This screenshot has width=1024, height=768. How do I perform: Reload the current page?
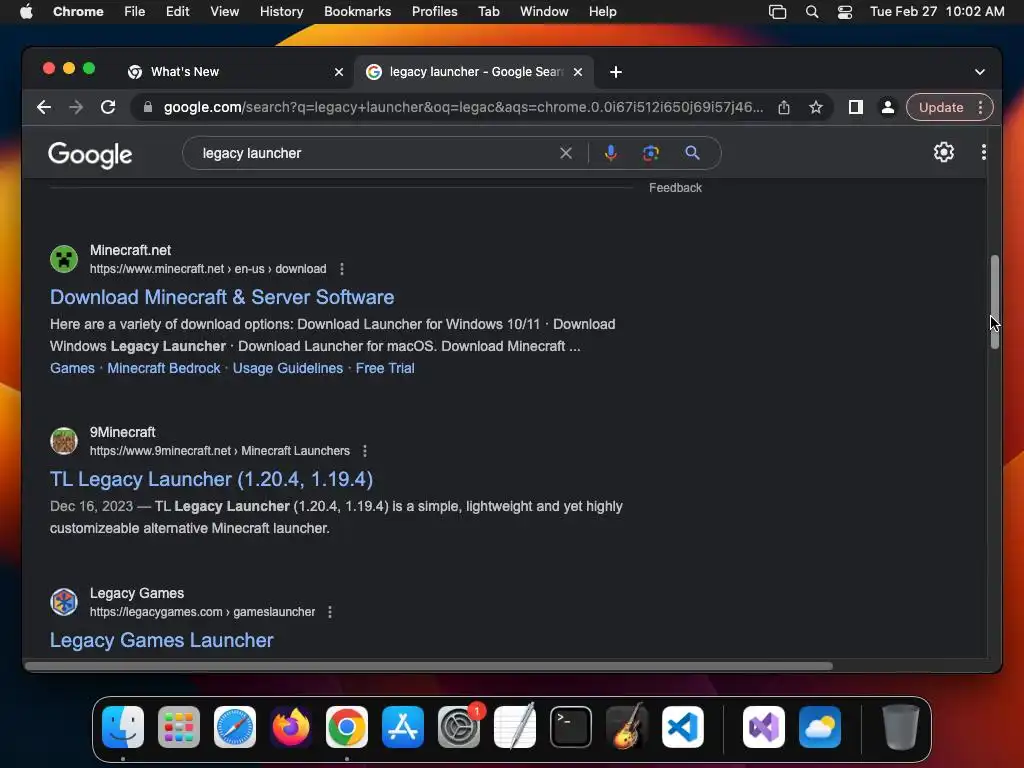point(108,107)
